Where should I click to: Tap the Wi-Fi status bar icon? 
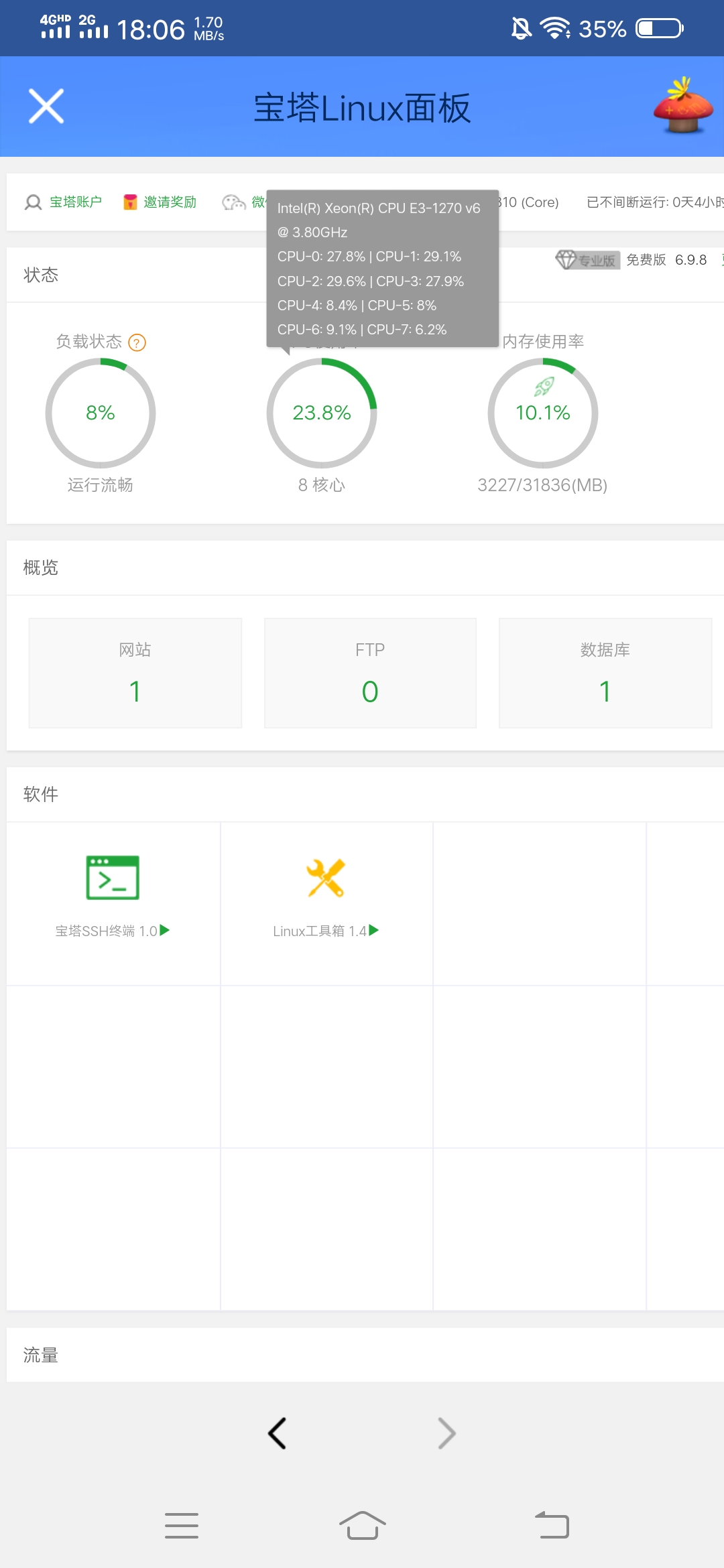[555, 28]
